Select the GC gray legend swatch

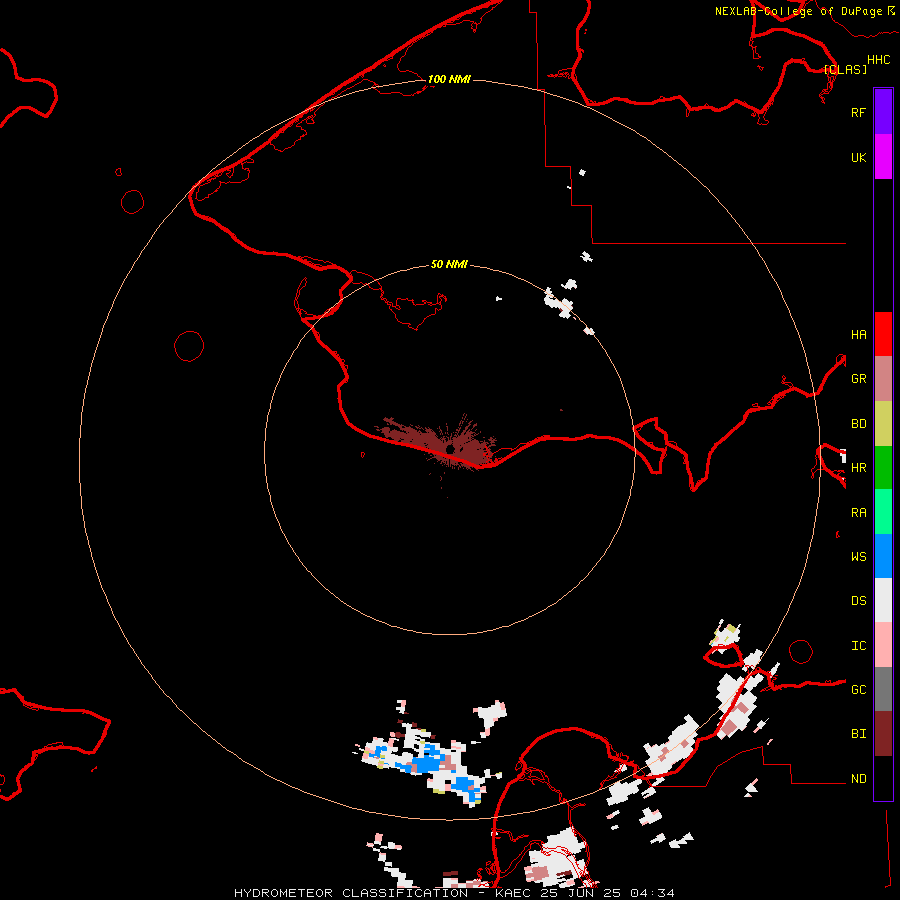click(x=883, y=689)
